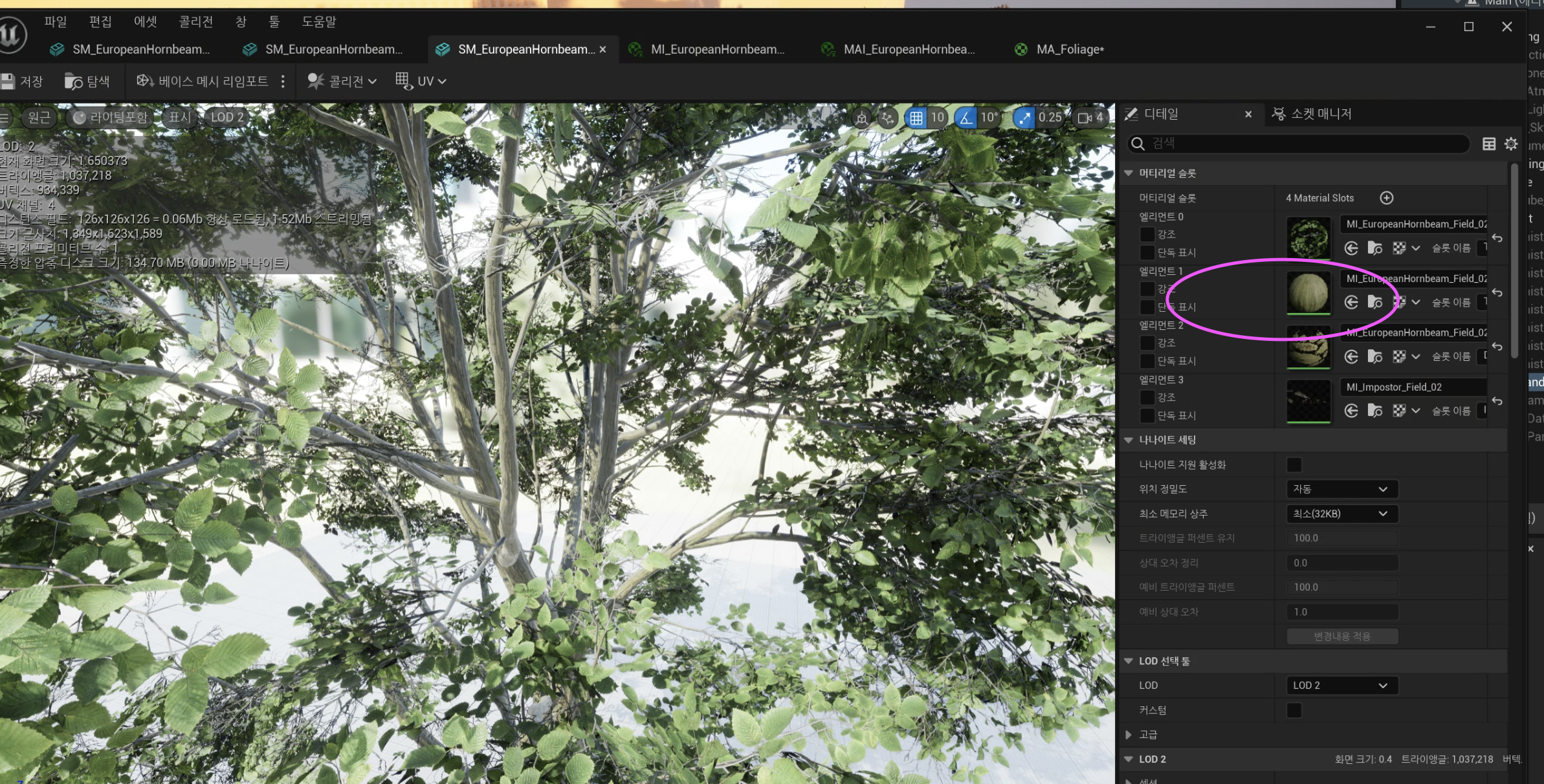Toggle Nanite support enable checkbox

tap(1294, 464)
